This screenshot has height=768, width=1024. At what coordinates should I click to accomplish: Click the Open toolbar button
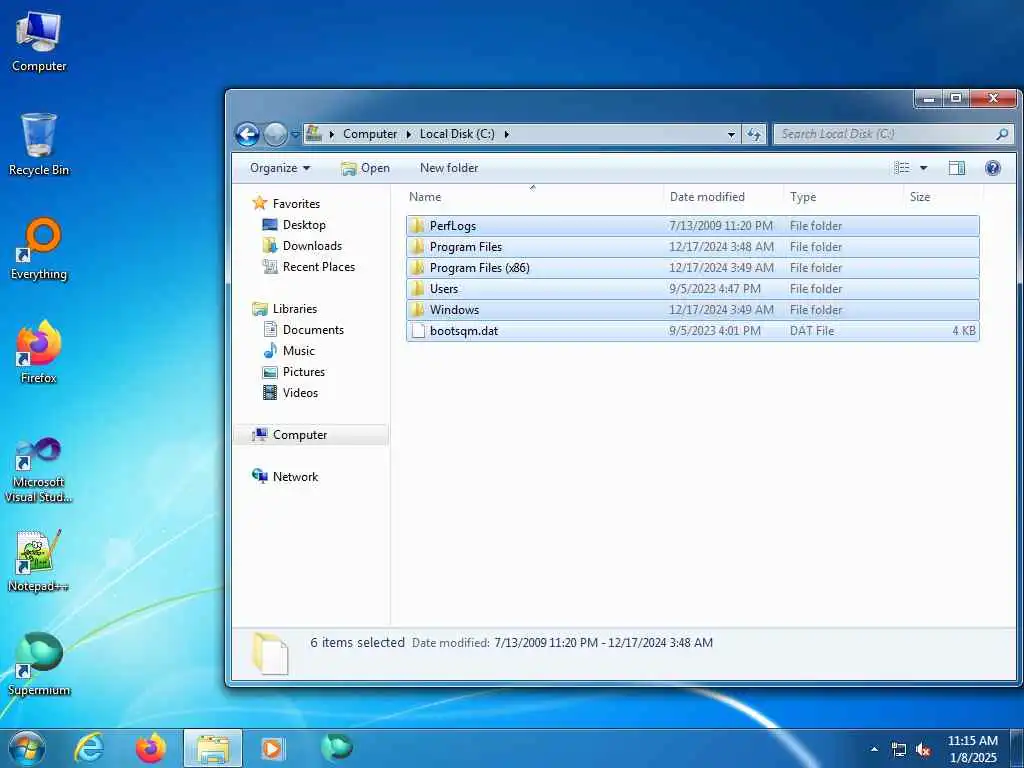click(365, 168)
